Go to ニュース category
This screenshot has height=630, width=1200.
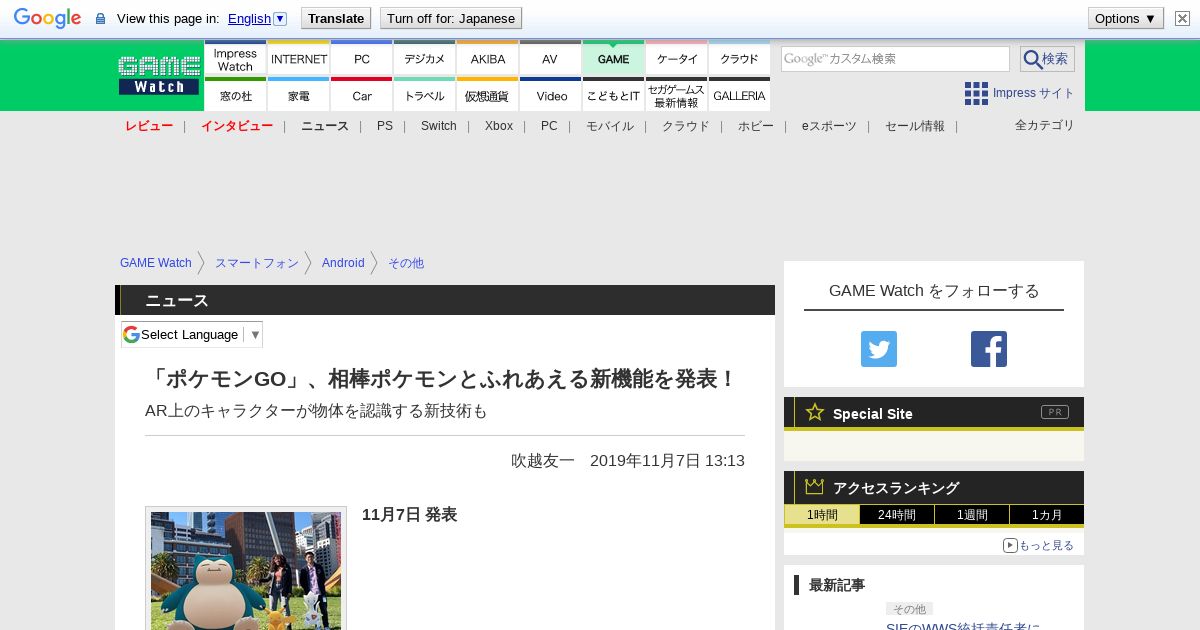click(325, 126)
